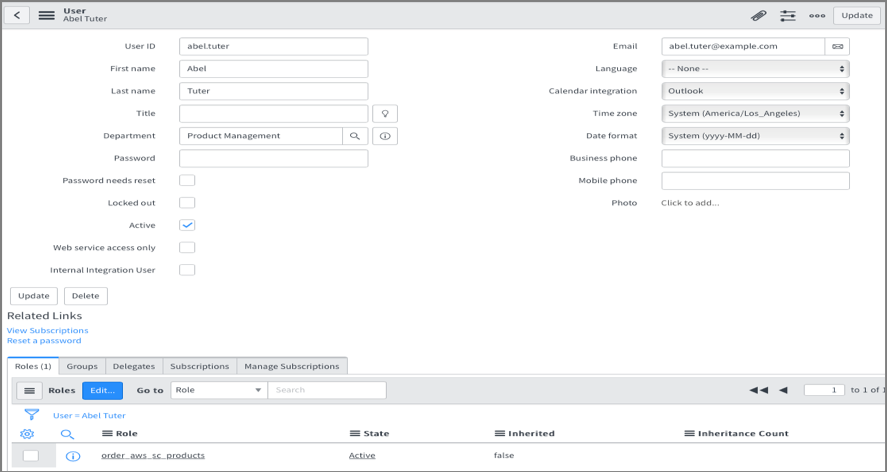Toggle column search magnifier icon

coord(67,434)
